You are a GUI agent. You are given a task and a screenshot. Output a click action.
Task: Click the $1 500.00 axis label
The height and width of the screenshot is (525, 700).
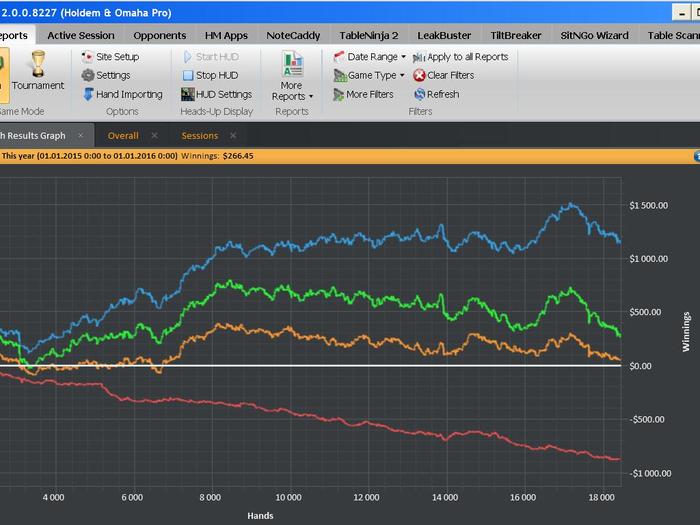click(648, 205)
